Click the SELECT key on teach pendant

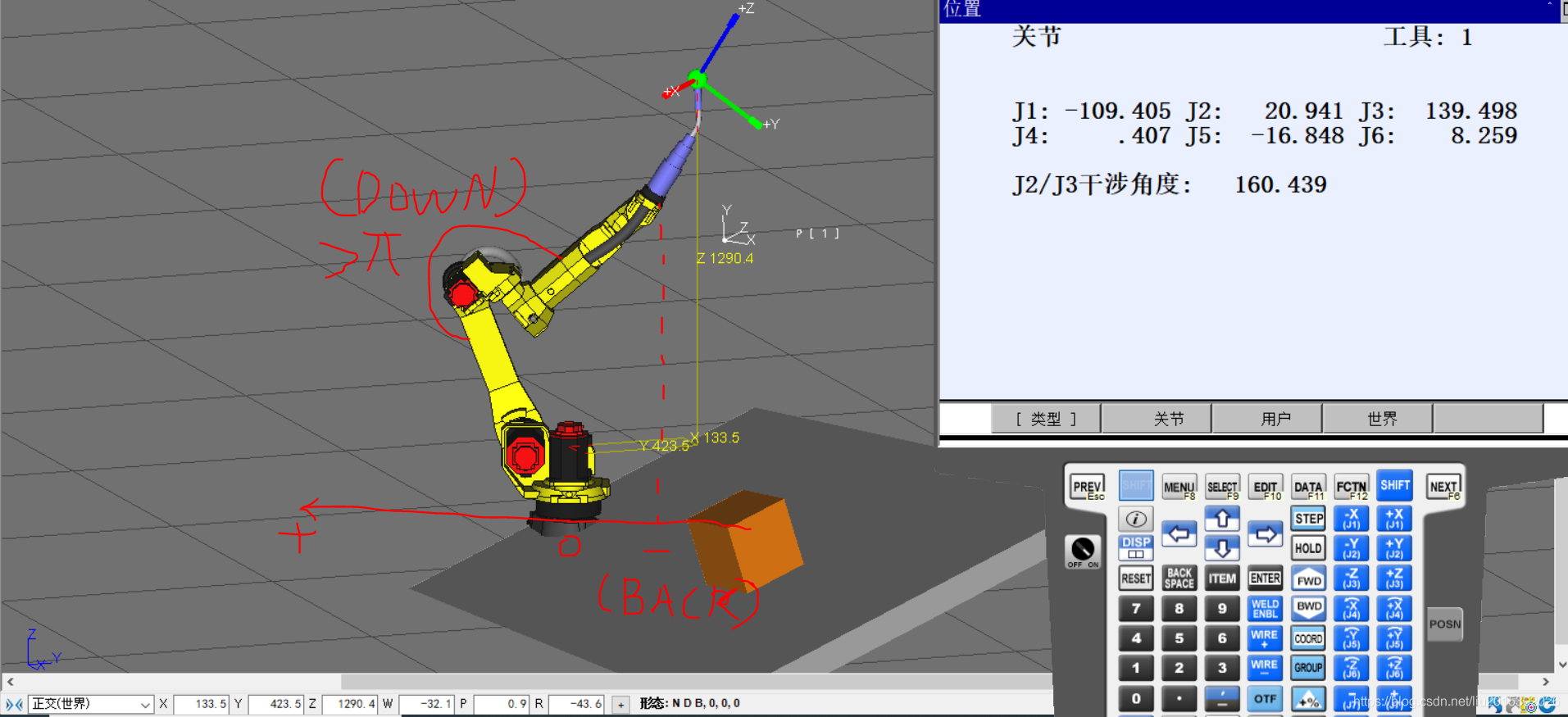click(1222, 487)
